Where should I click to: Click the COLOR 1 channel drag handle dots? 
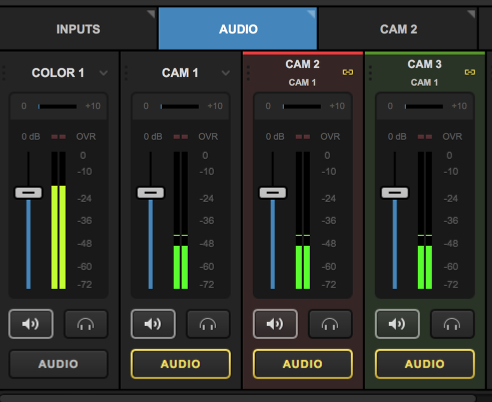point(4,73)
